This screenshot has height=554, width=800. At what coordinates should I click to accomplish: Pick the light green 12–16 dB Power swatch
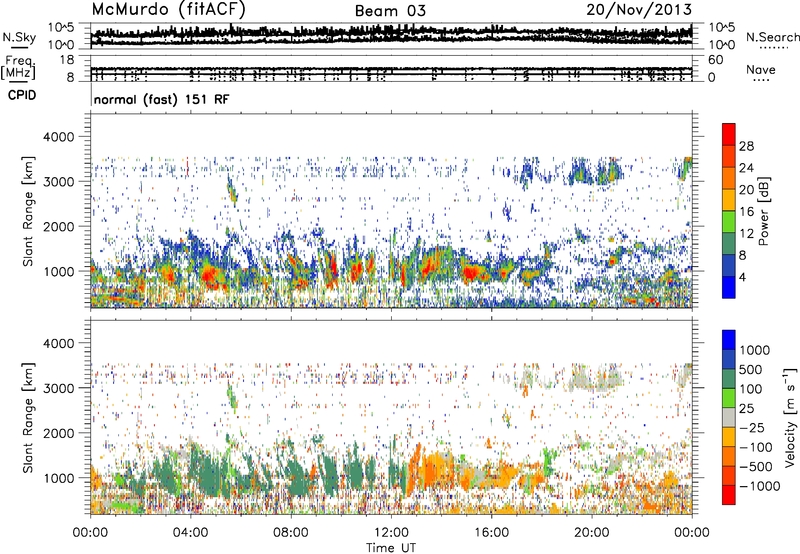coord(729,221)
